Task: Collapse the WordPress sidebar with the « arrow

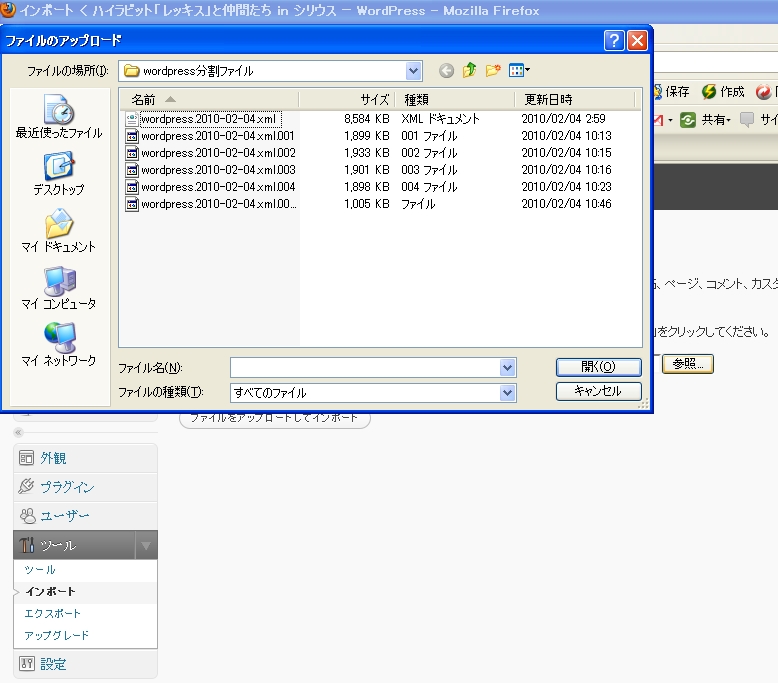Action: click(18, 433)
